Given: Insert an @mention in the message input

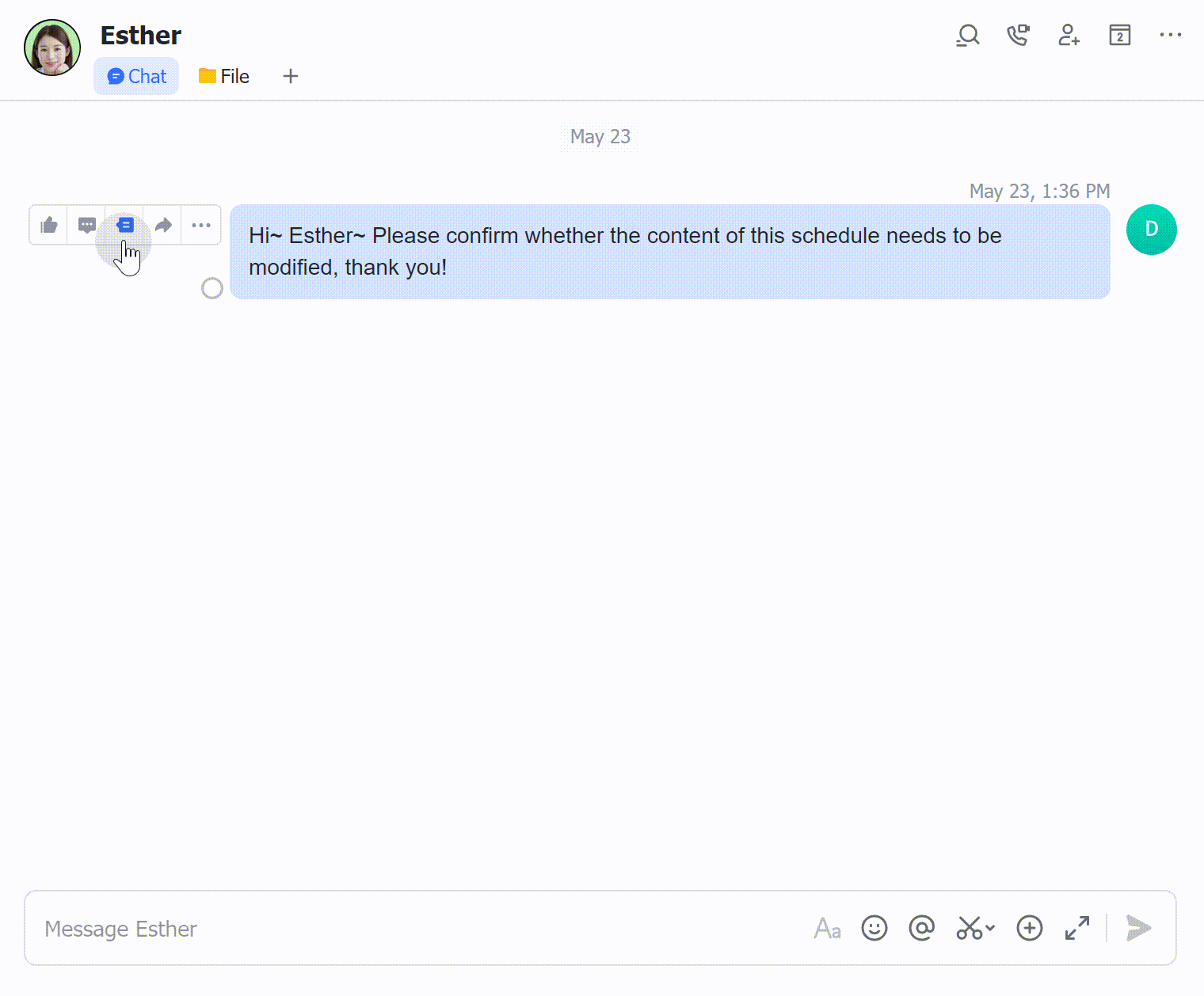Looking at the screenshot, I should 921,928.
